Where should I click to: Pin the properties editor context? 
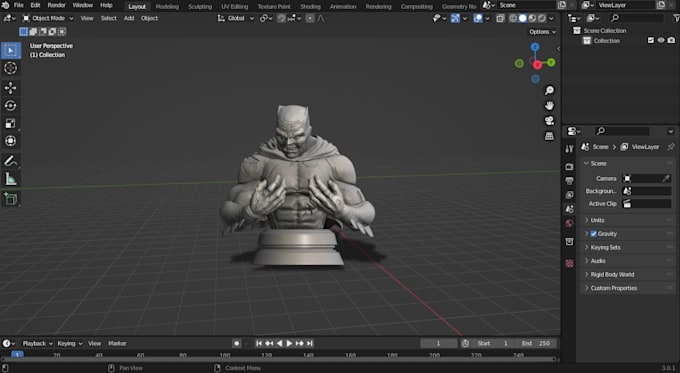(671, 147)
